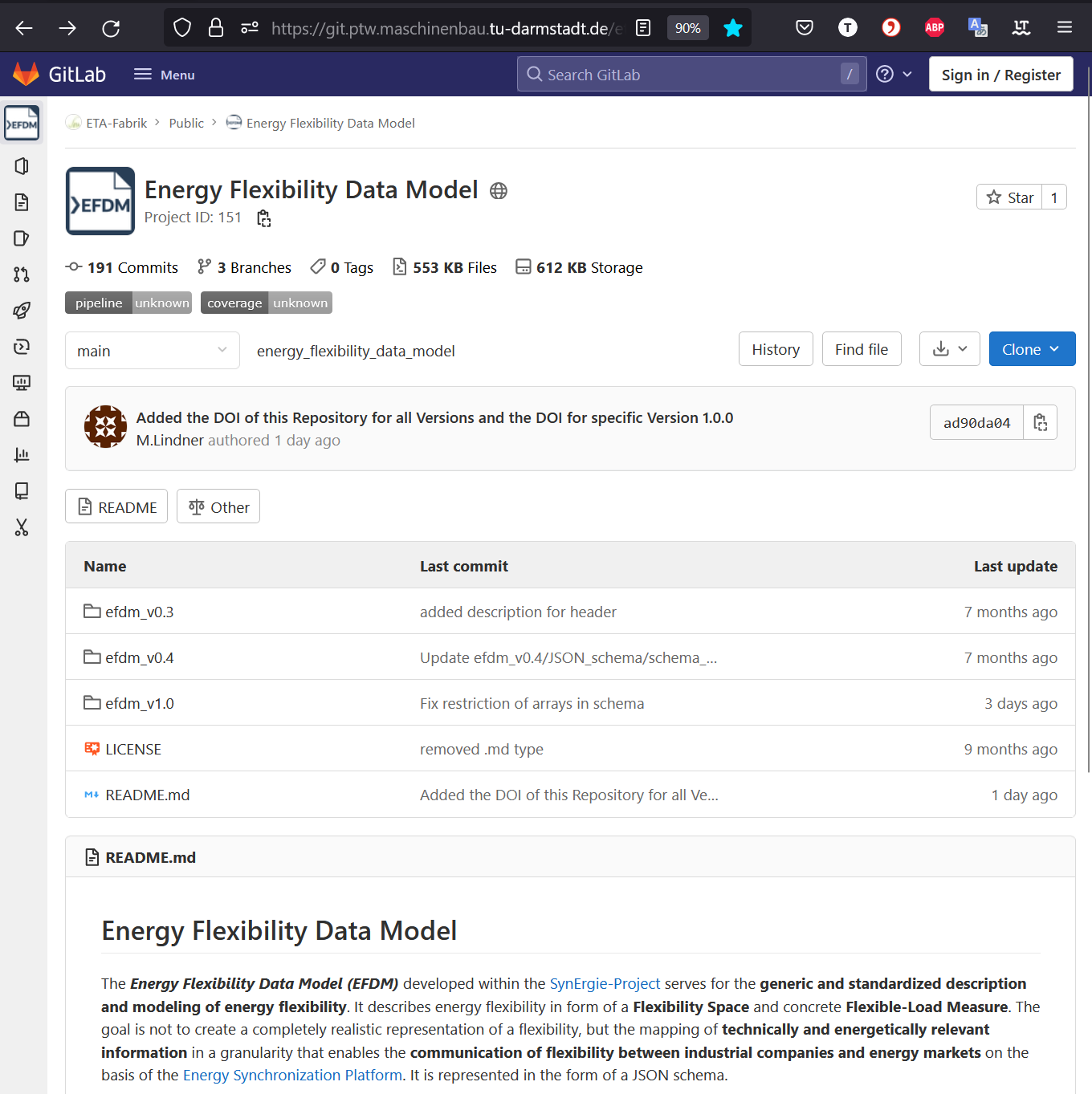Star the Energy Flexibility Data Model project

pyautogui.click(x=1009, y=197)
